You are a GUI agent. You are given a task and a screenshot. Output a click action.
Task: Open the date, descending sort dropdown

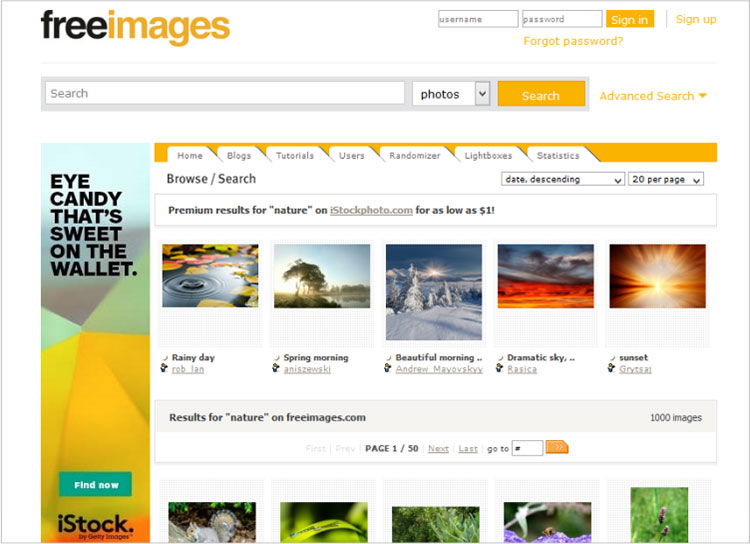point(562,179)
